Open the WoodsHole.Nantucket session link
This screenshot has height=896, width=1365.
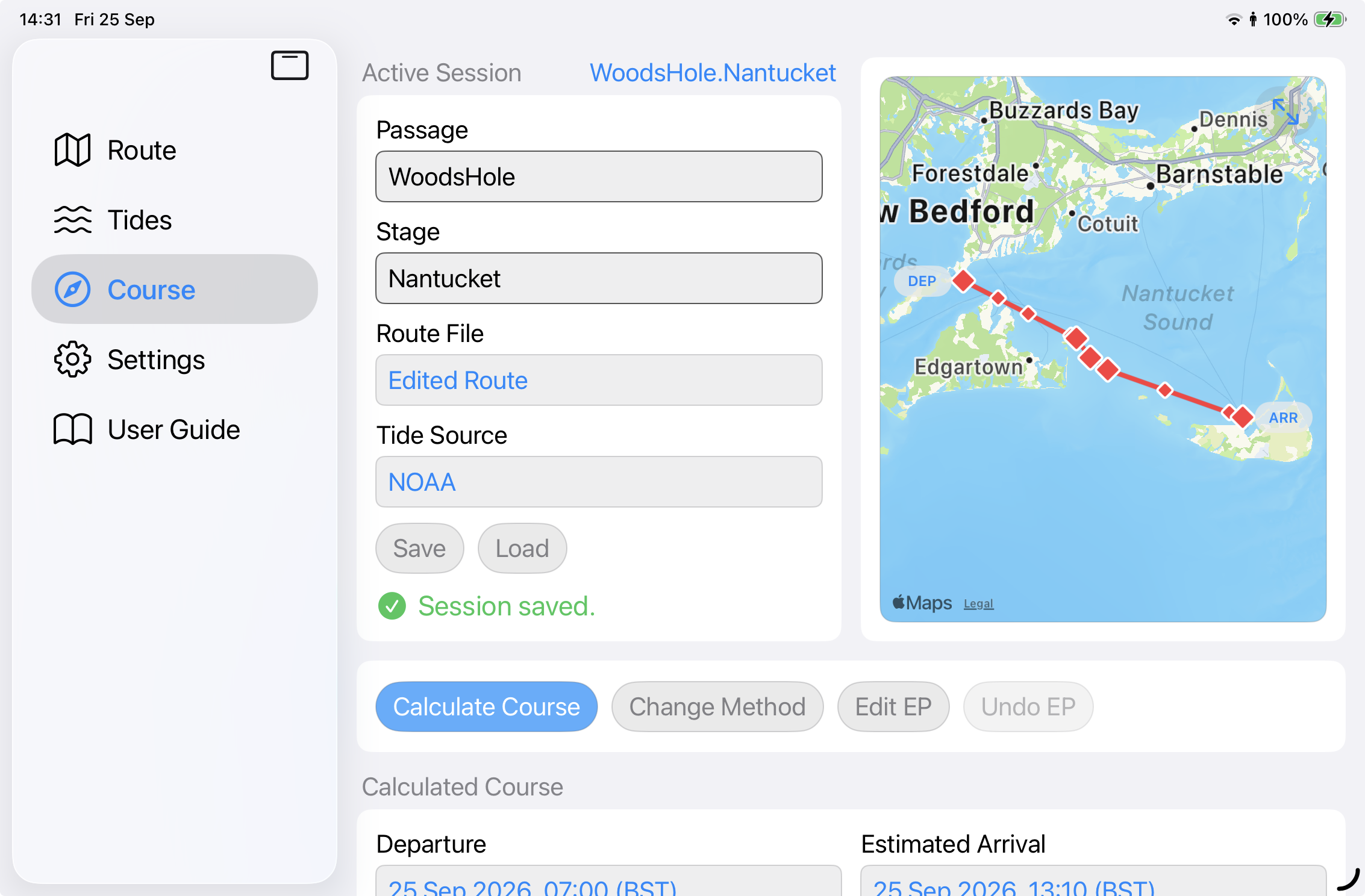[x=713, y=73]
